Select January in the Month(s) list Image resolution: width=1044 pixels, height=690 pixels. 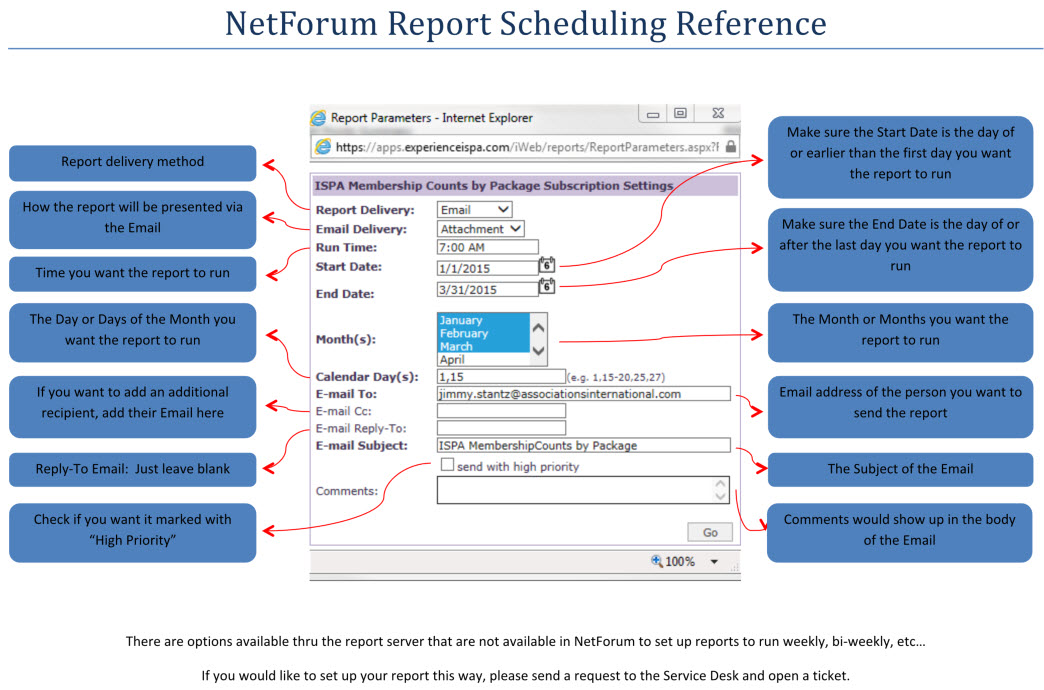tap(483, 320)
